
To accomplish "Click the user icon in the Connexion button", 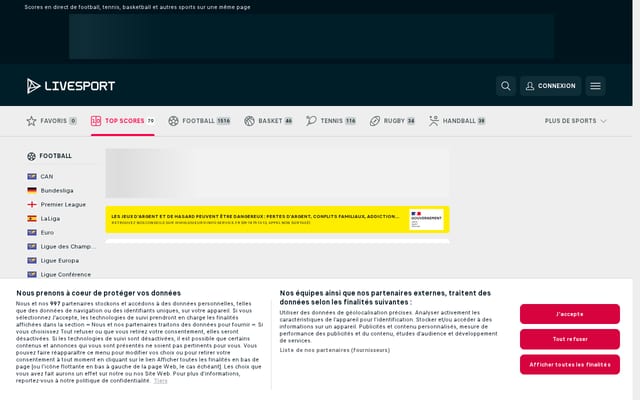I will (530, 86).
